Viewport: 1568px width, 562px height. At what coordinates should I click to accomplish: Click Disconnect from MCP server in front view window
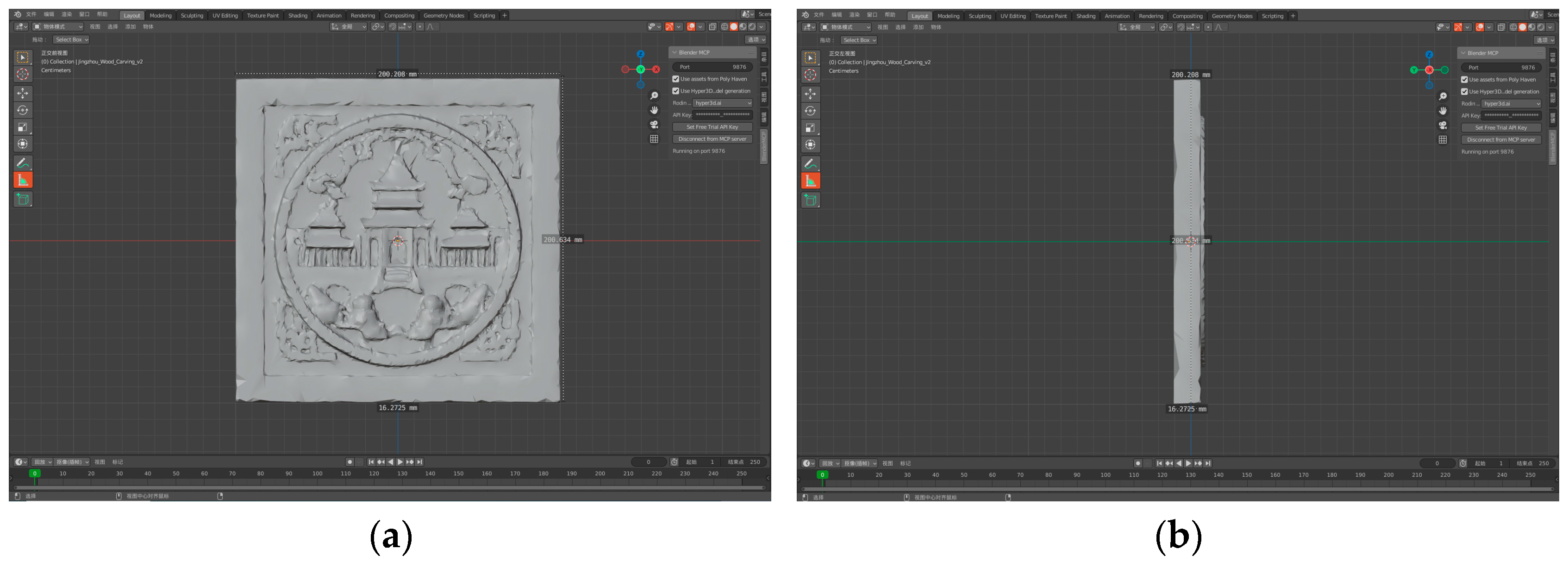[x=712, y=139]
